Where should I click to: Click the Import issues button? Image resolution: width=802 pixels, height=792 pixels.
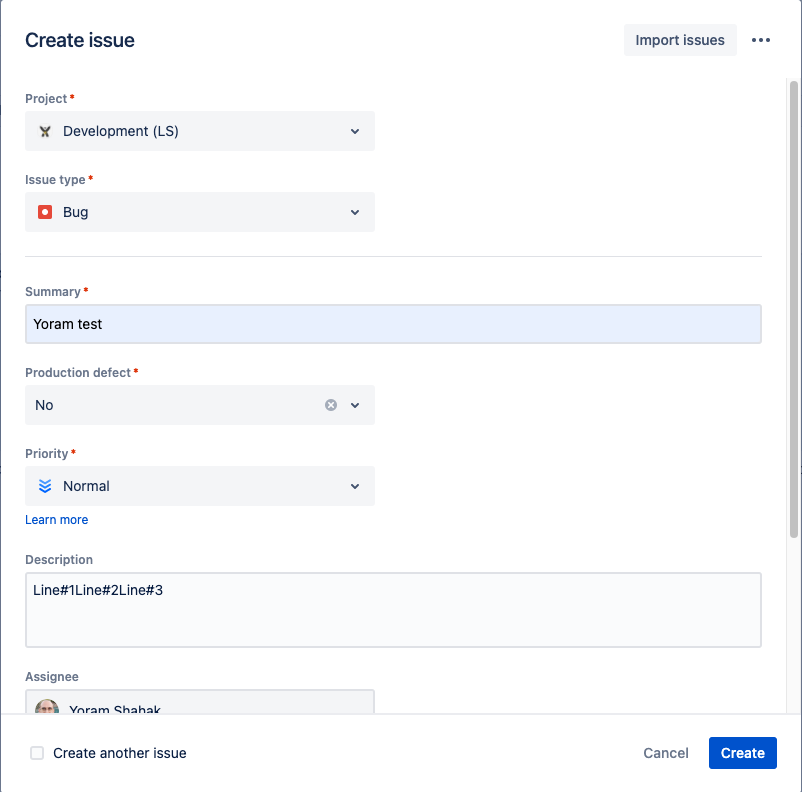tap(680, 40)
